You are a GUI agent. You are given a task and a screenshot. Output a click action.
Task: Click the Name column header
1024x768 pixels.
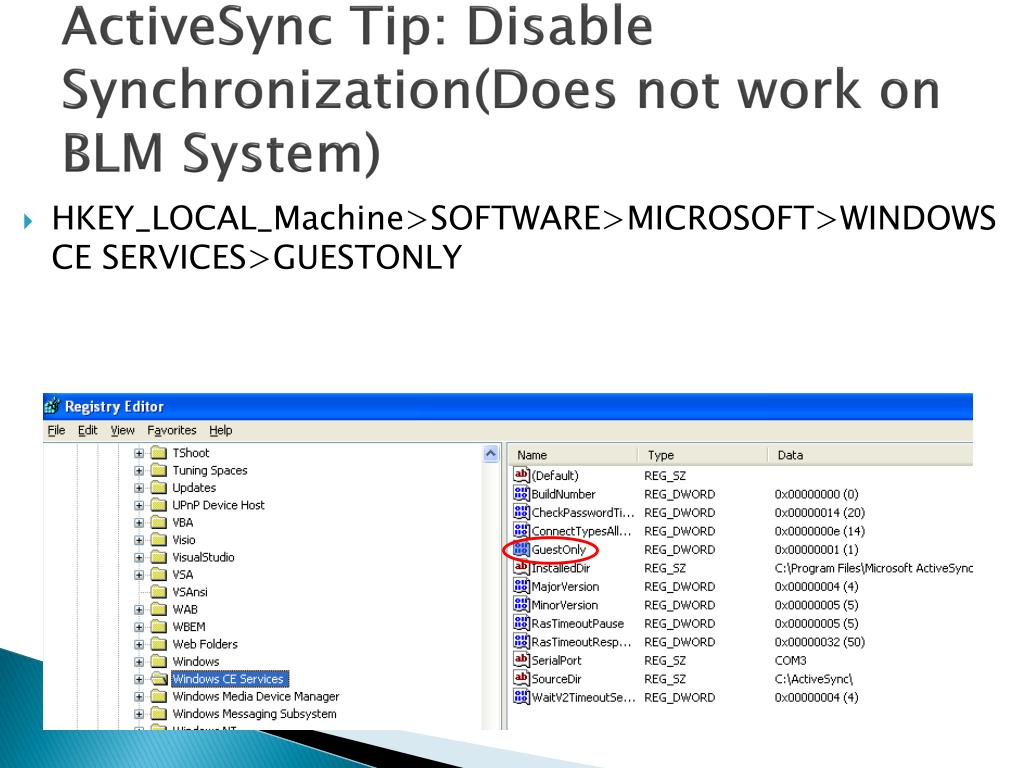pos(572,455)
